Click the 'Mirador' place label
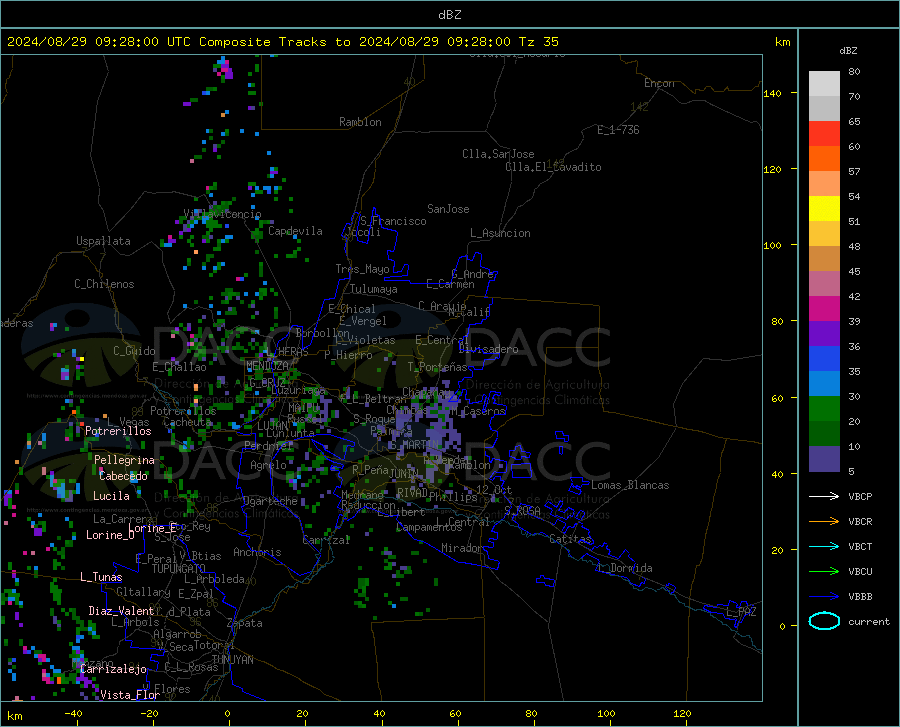 461,548
